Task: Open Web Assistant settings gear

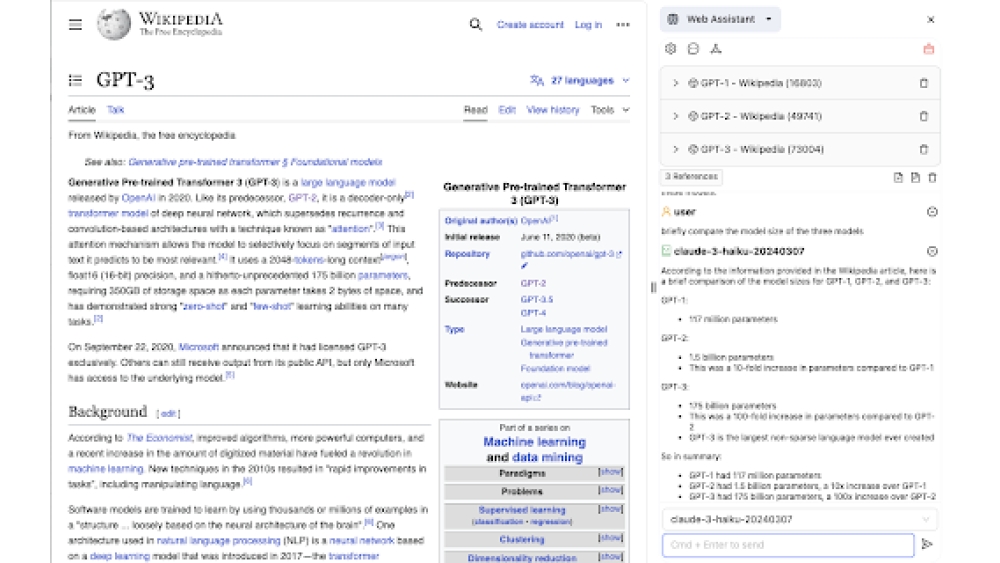Action: 670,48
